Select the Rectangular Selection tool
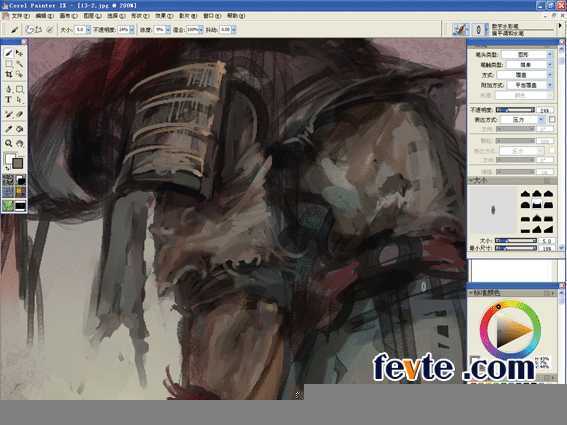 [x=9, y=64]
